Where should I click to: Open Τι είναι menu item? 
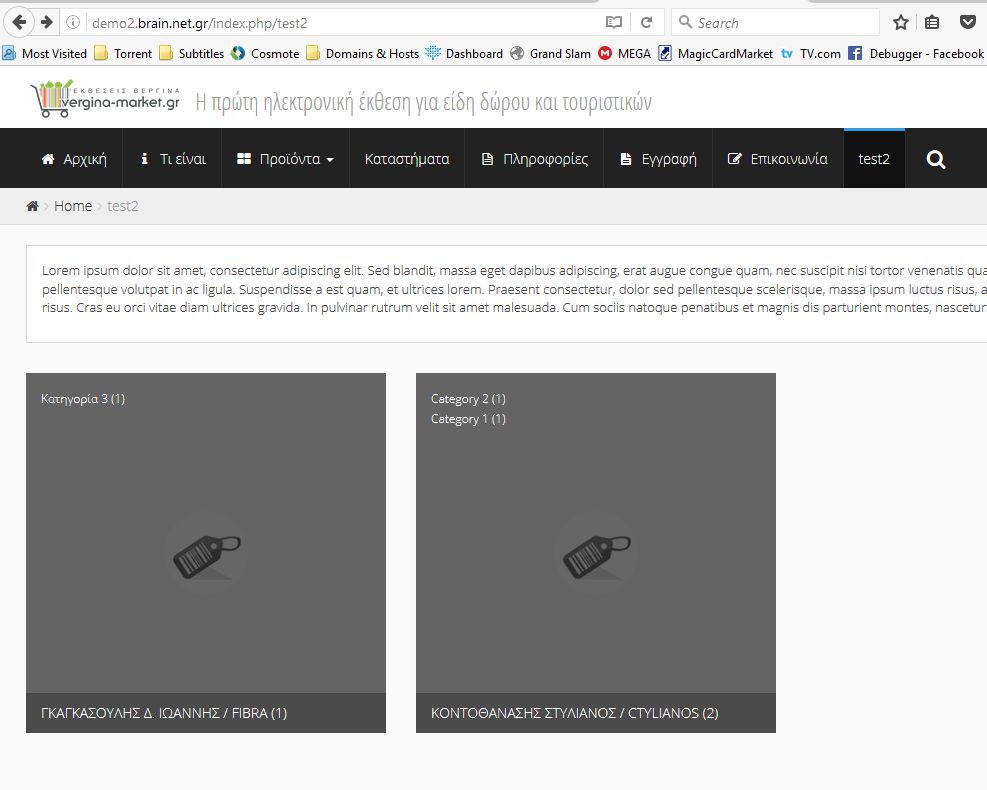[x=173, y=159]
